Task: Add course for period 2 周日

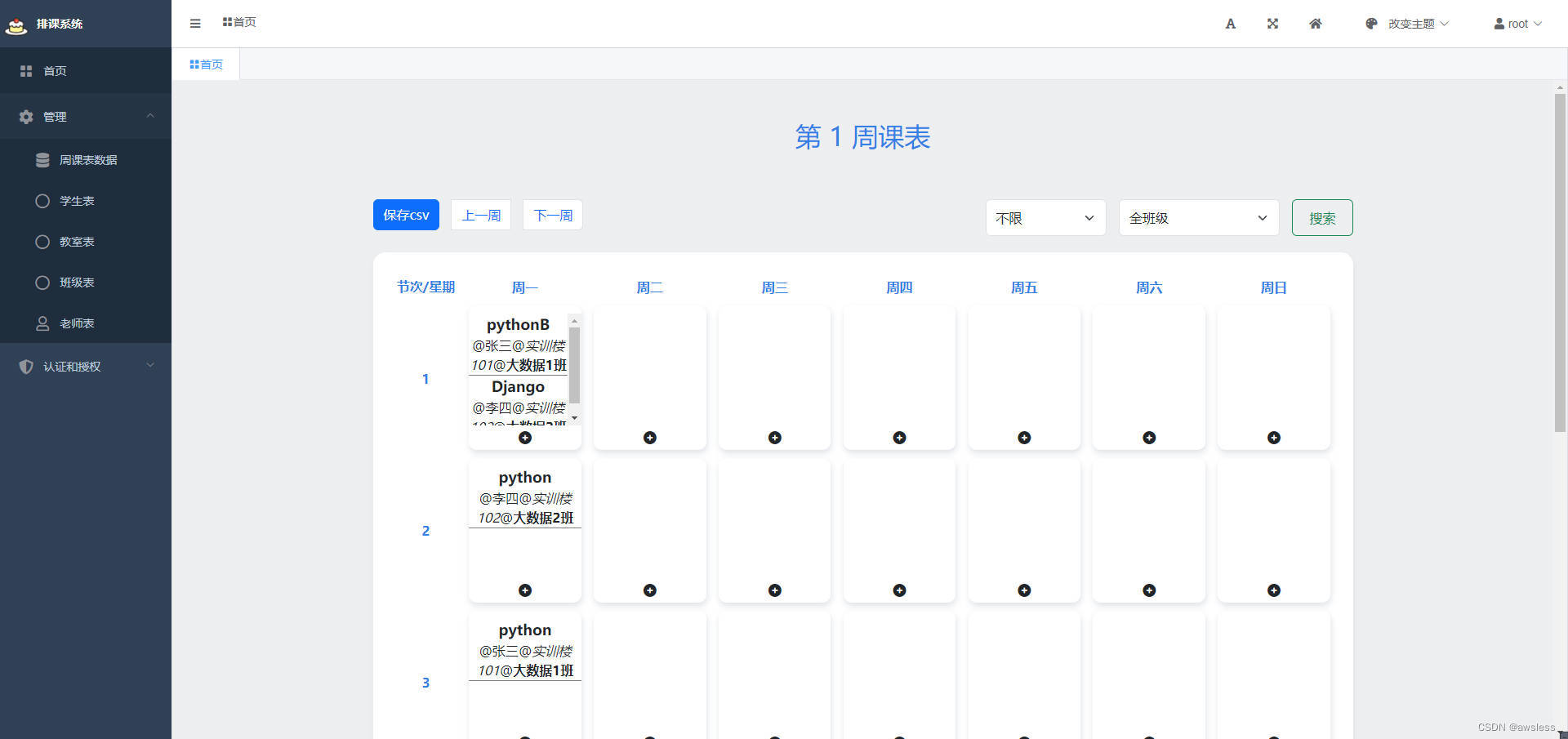Action: click(x=1274, y=590)
